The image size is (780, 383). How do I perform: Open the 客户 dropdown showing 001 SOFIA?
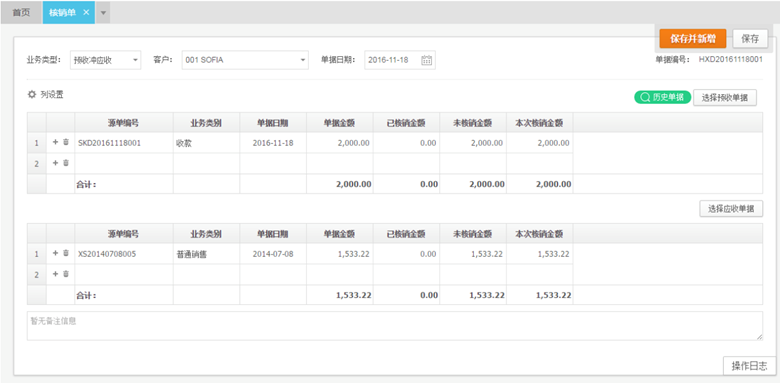(245, 60)
